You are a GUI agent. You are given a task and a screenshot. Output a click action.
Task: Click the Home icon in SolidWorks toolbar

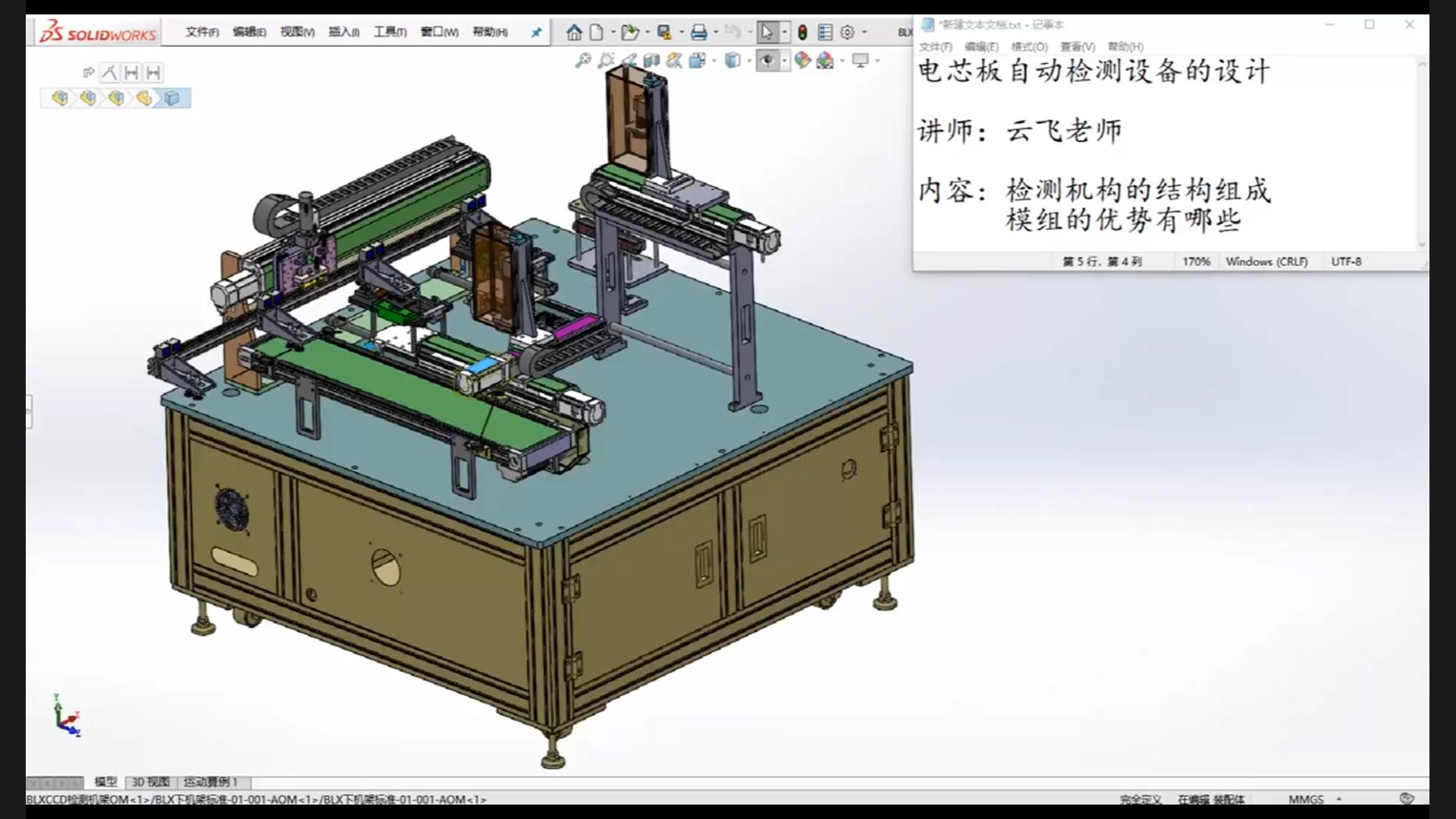click(x=574, y=32)
